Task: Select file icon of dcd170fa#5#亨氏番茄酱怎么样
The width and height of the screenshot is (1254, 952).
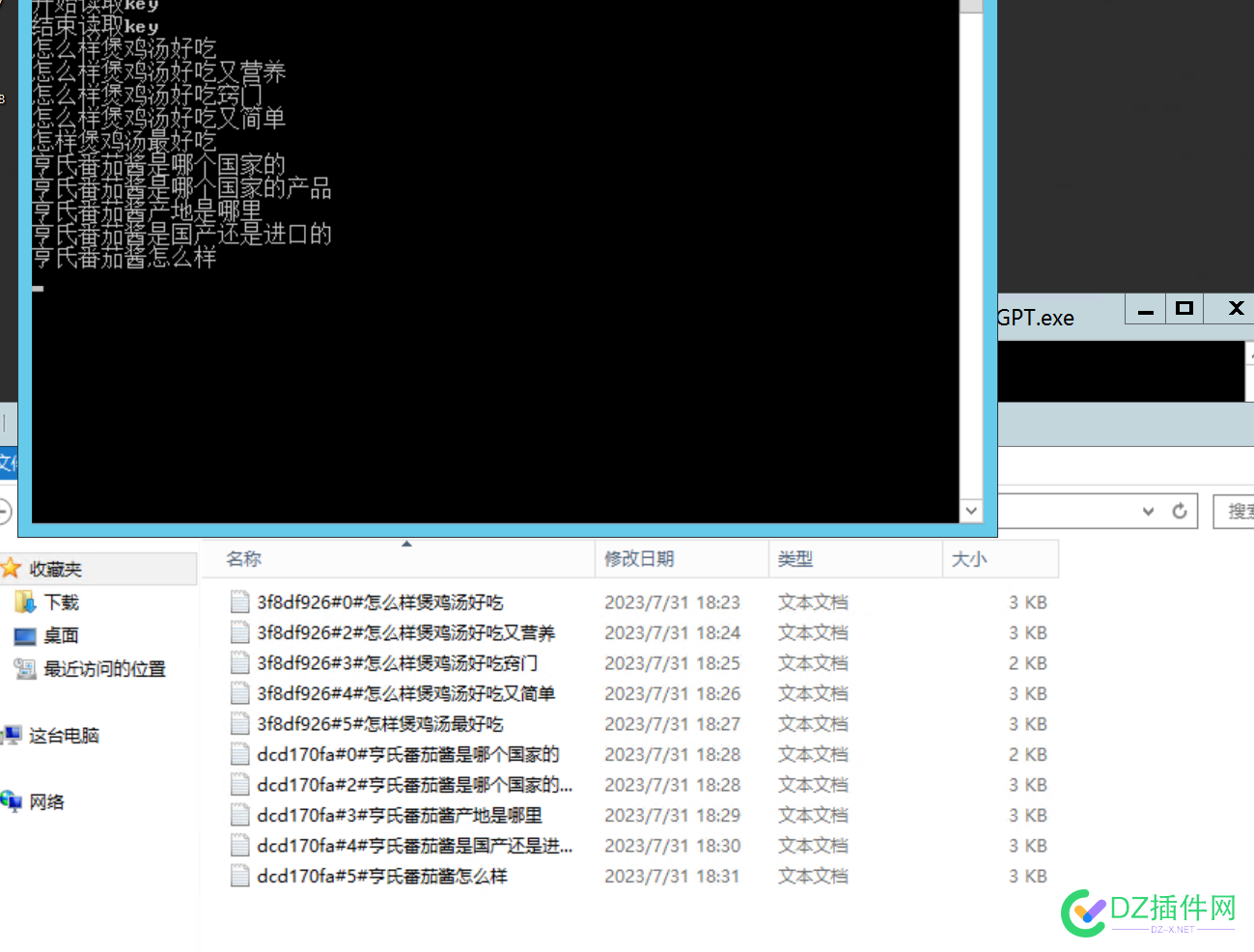Action: pyautogui.click(x=240, y=876)
